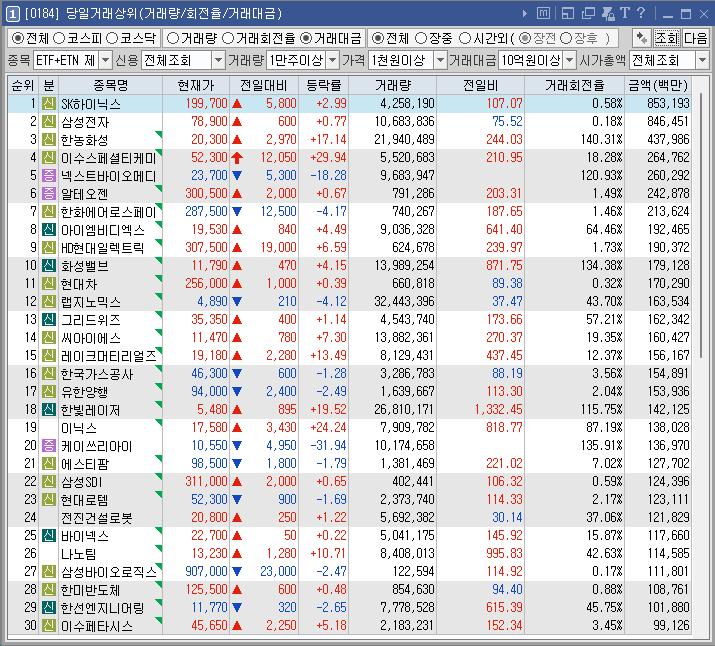
Task: Click the 다음 next button
Action: [x=696, y=38]
